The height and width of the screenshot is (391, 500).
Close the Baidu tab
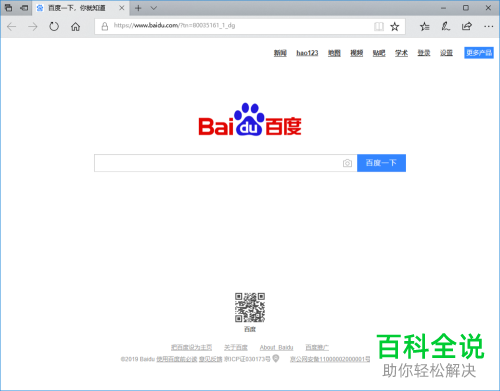tap(122, 8)
